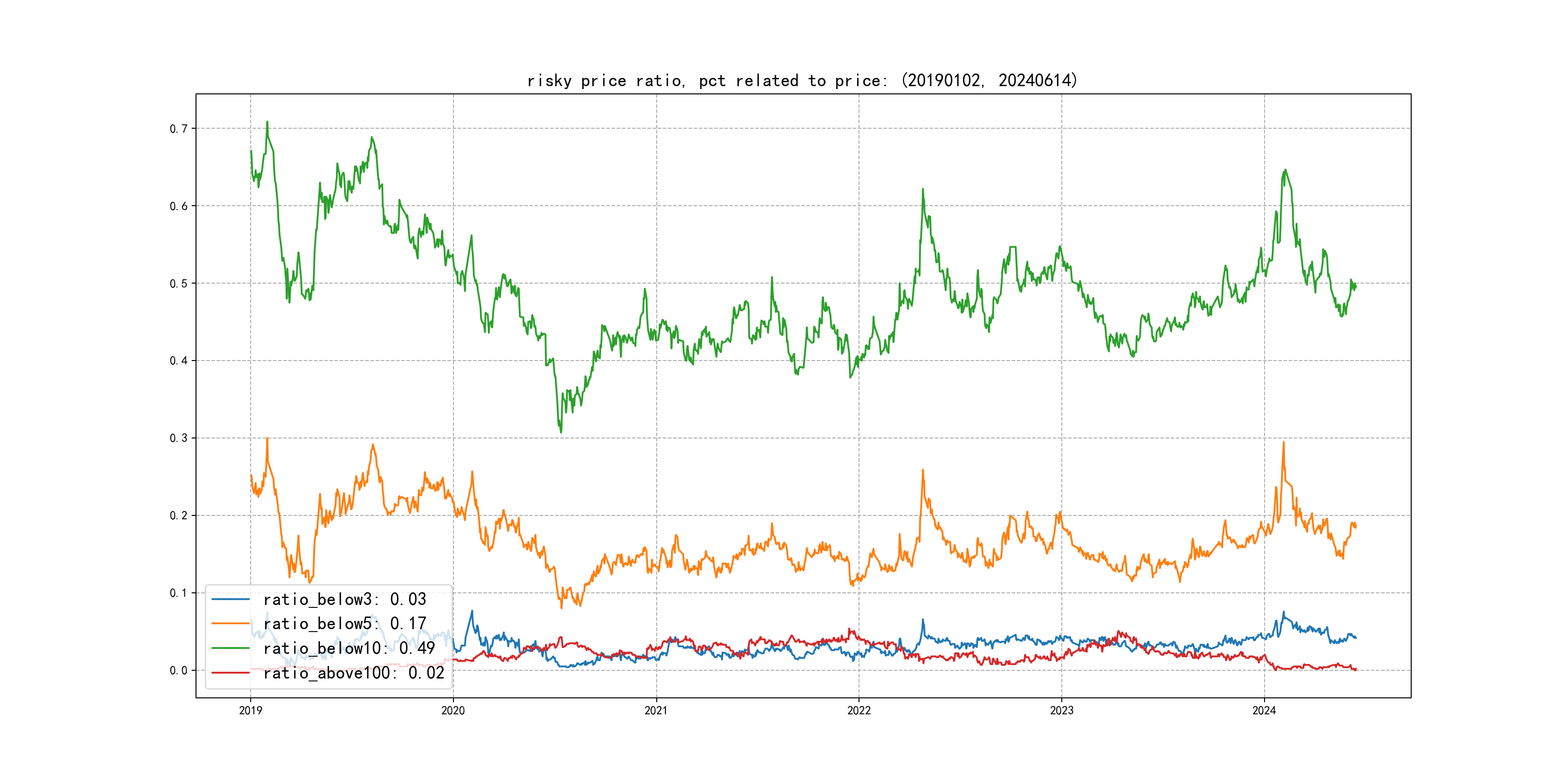
Task: Click the 2023 x-axis tick label
Action: 1062,710
